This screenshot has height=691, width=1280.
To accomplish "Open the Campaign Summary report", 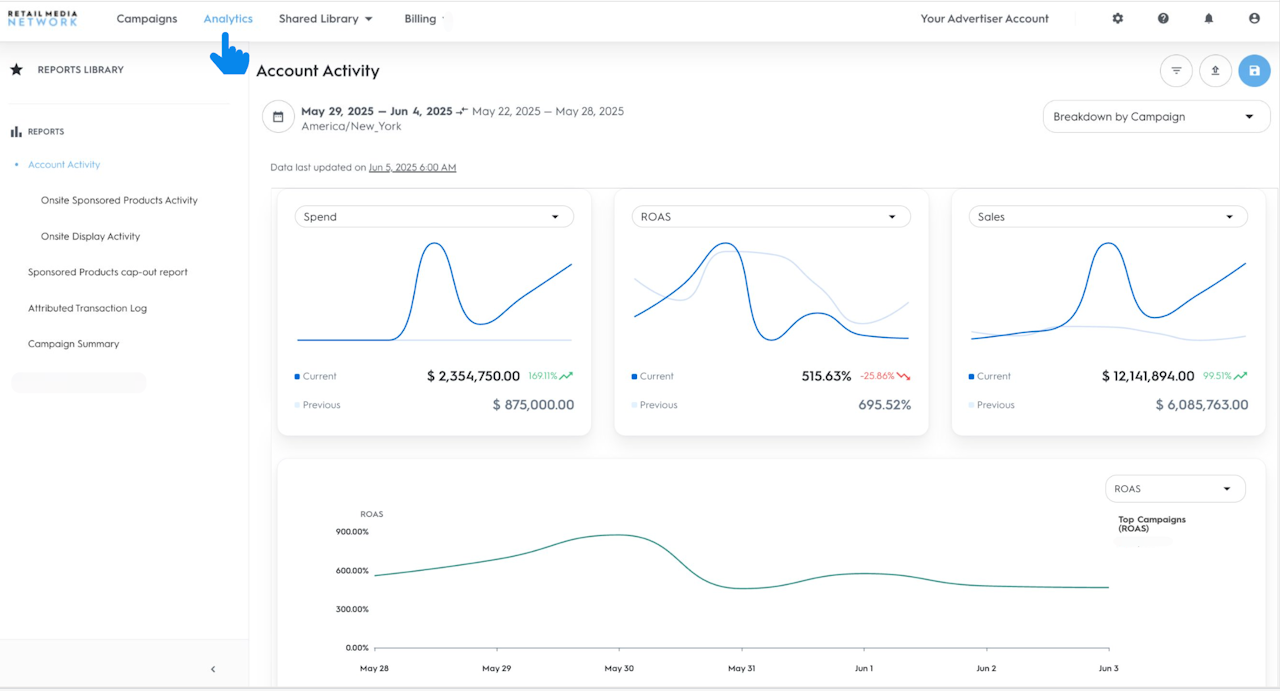I will (x=73, y=344).
